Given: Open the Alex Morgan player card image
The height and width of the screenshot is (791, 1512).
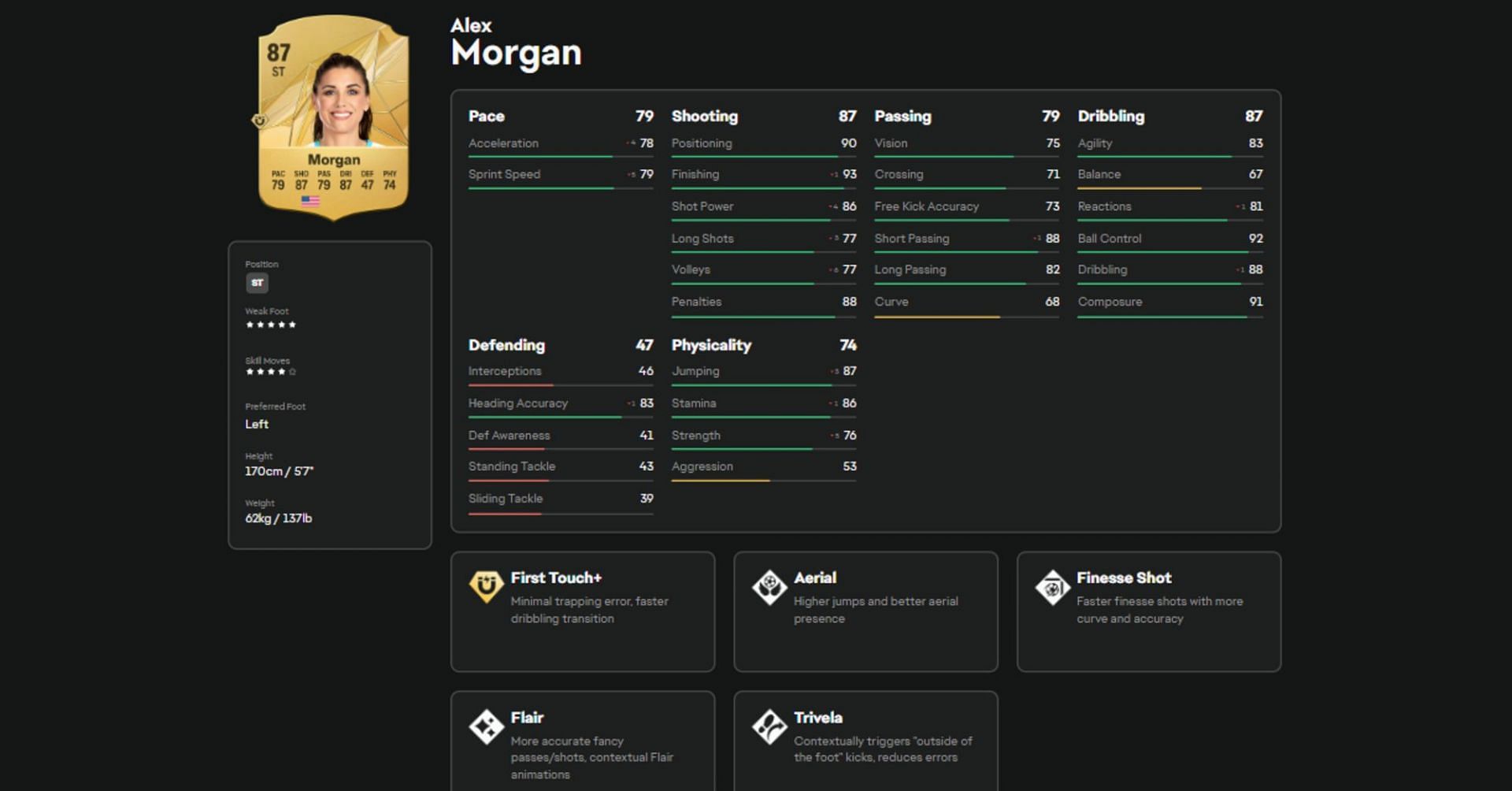Looking at the screenshot, I should click(x=333, y=117).
